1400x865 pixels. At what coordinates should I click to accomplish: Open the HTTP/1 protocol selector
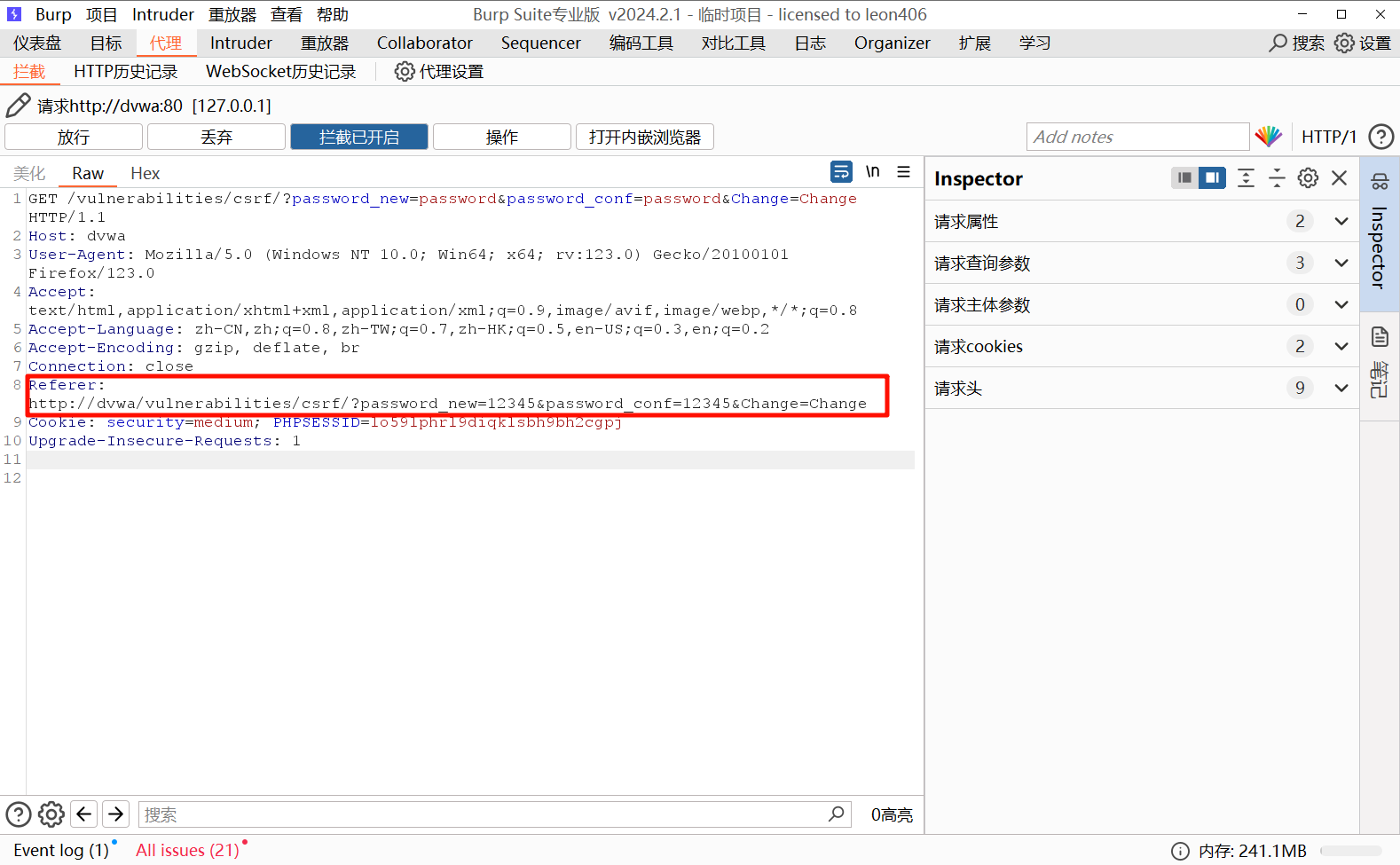click(x=1328, y=137)
